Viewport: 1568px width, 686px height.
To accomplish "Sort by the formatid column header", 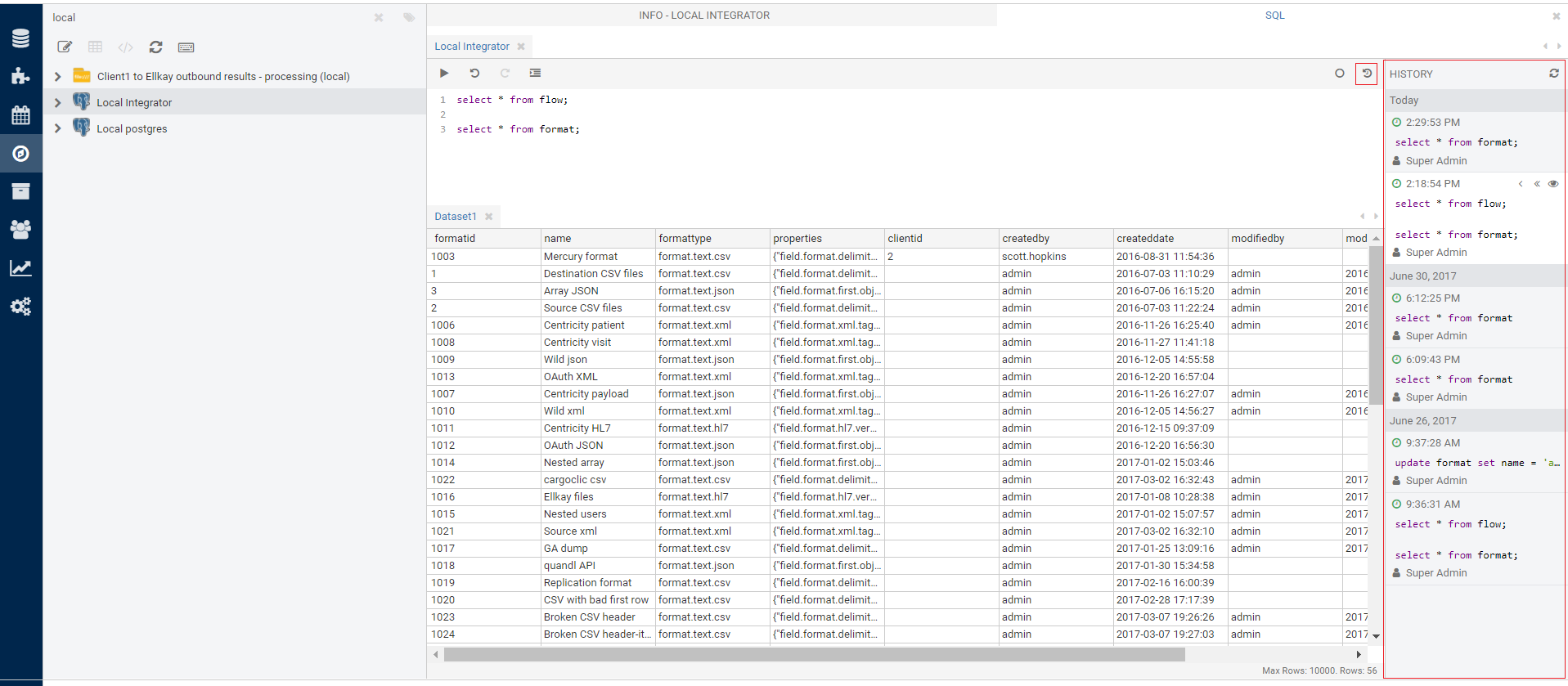I will (x=484, y=238).
